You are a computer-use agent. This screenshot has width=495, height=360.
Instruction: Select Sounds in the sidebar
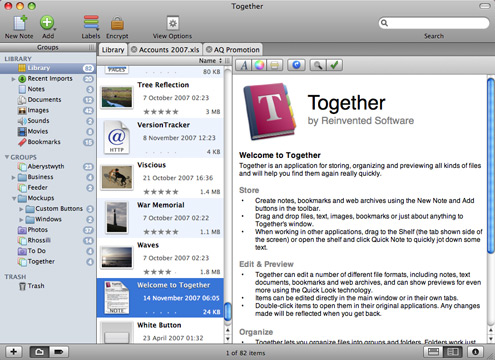tap(48, 121)
